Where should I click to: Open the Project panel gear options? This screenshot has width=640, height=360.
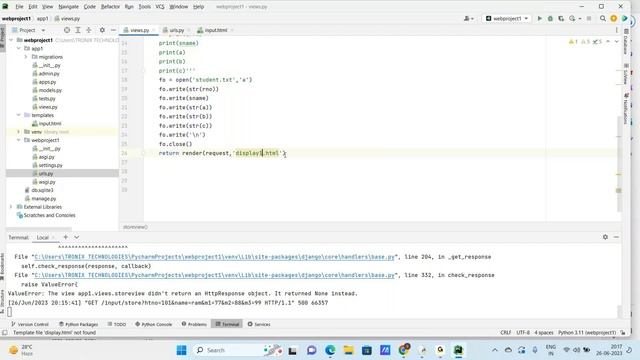[x=102, y=30]
